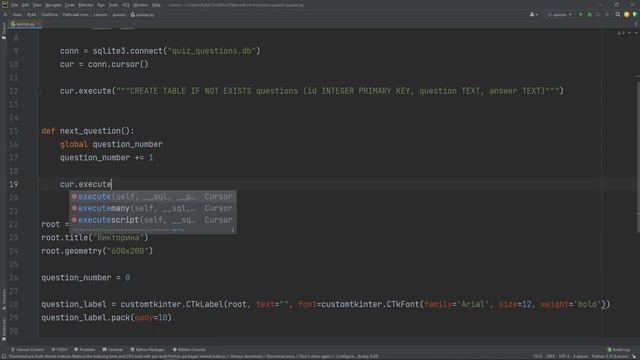Open the Terminal tool window
The image size is (640, 360).
coord(113,350)
